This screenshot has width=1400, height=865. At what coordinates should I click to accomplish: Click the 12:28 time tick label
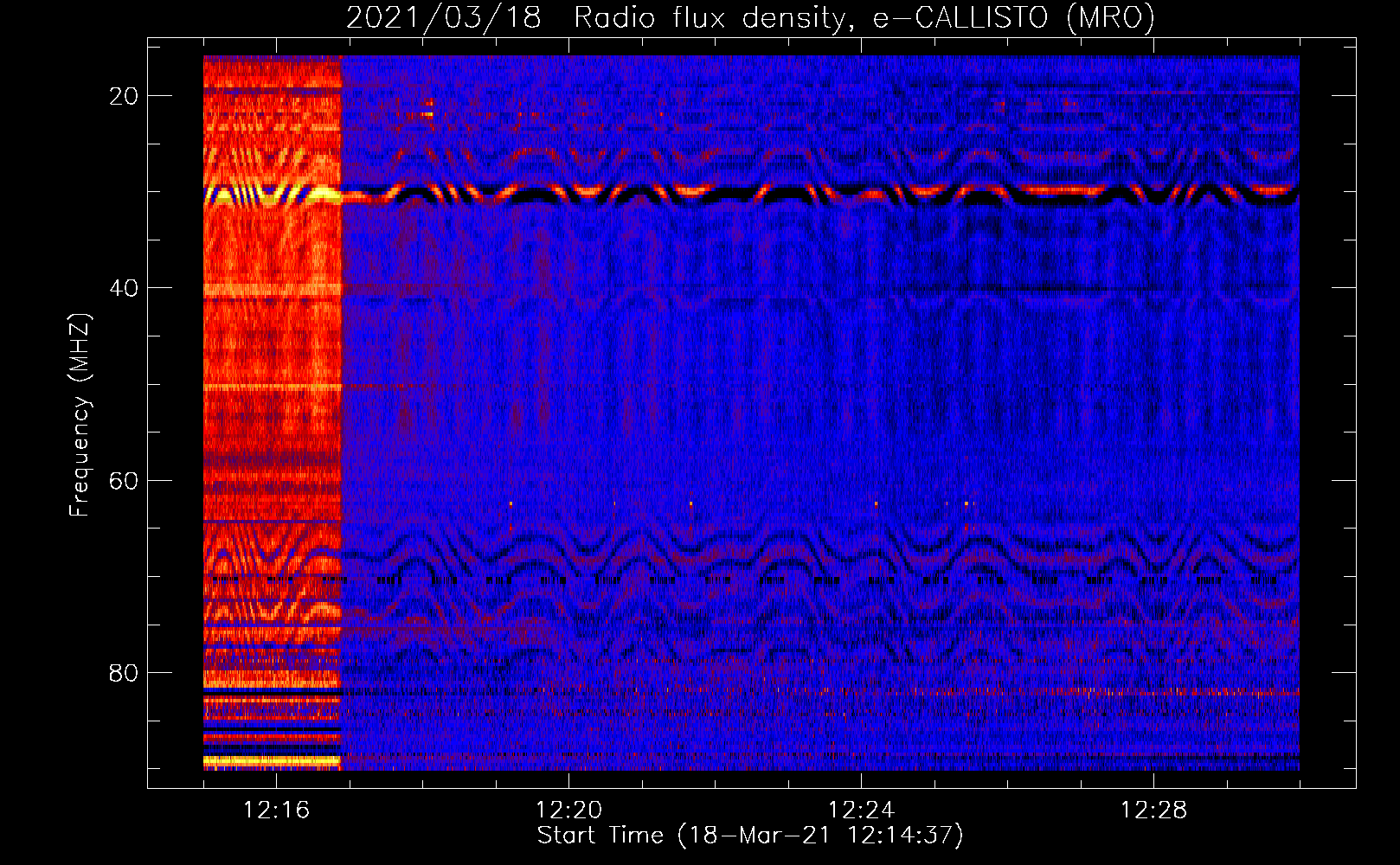[1153, 811]
